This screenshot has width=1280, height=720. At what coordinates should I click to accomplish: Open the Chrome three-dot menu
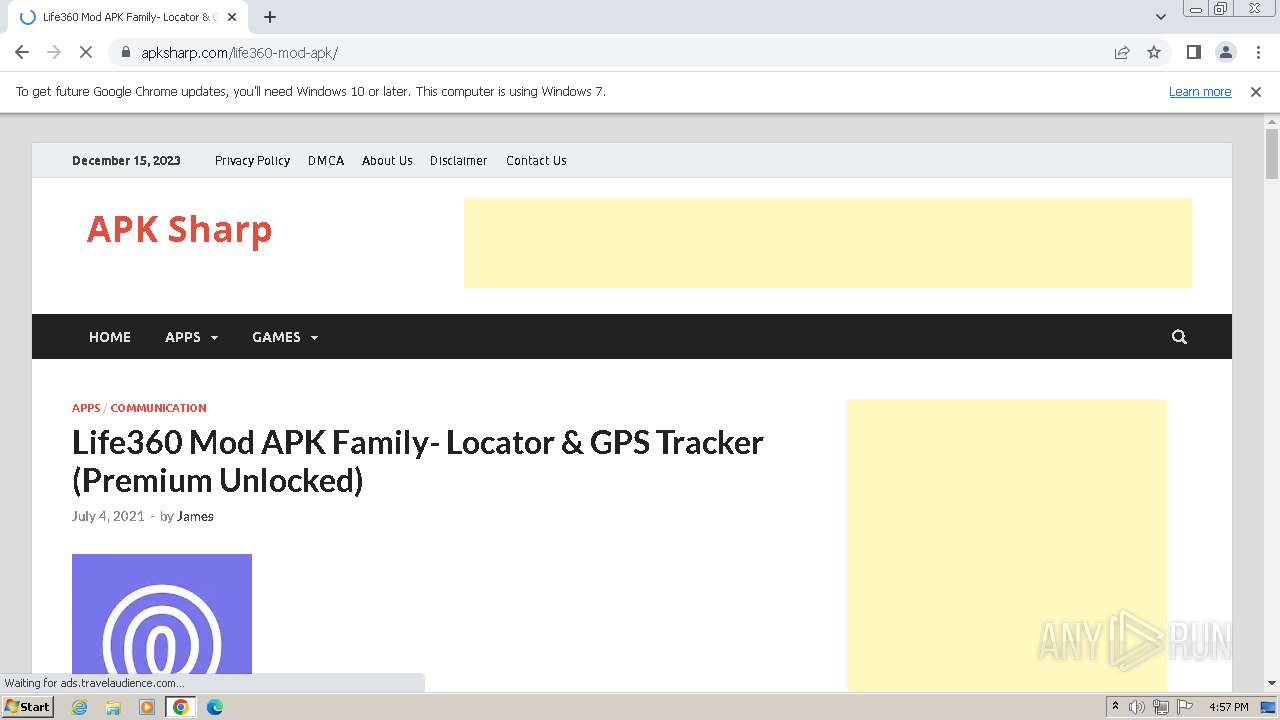point(1258,52)
